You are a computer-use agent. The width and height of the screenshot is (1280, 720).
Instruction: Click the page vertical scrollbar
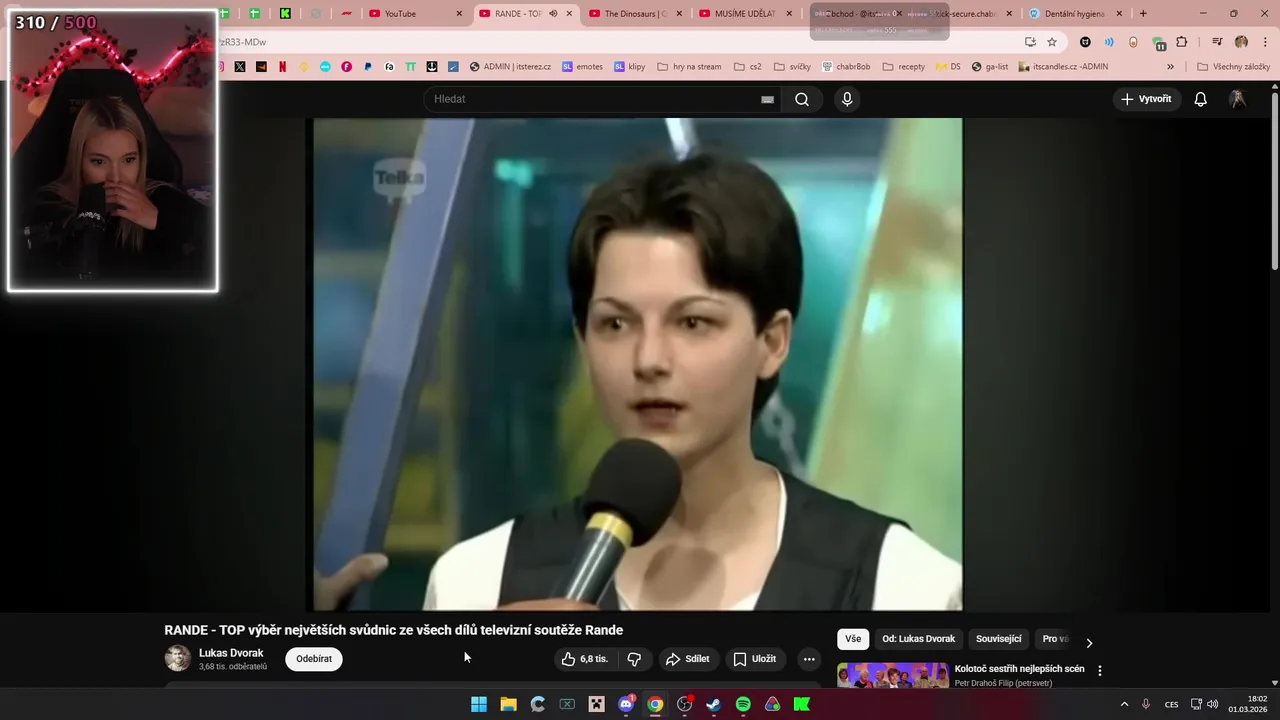tap(1275, 180)
